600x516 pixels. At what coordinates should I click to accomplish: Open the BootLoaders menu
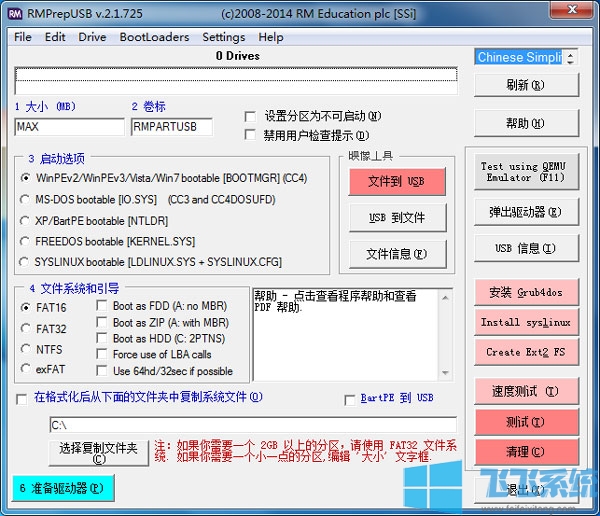point(154,37)
